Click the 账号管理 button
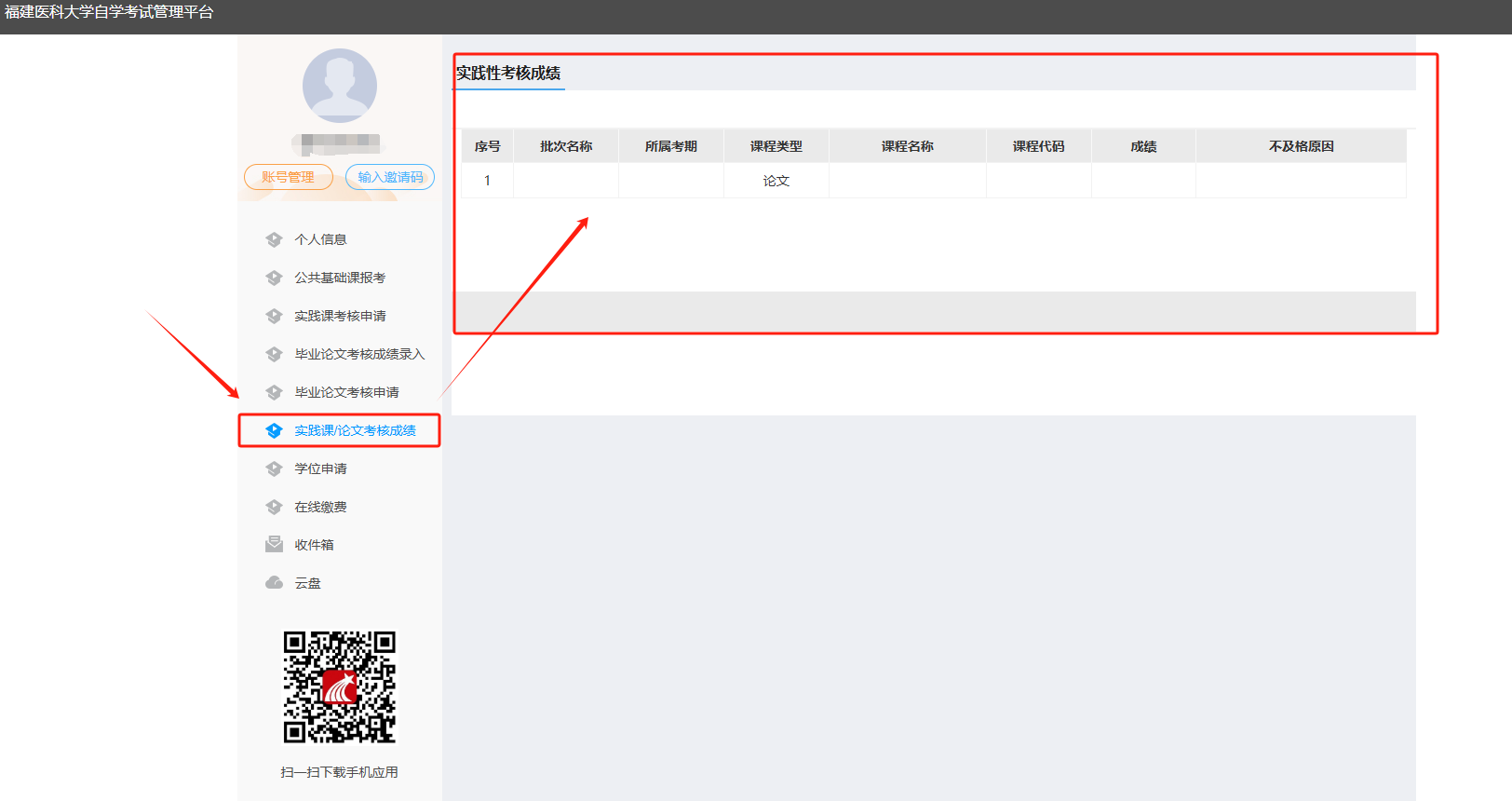 coord(288,177)
